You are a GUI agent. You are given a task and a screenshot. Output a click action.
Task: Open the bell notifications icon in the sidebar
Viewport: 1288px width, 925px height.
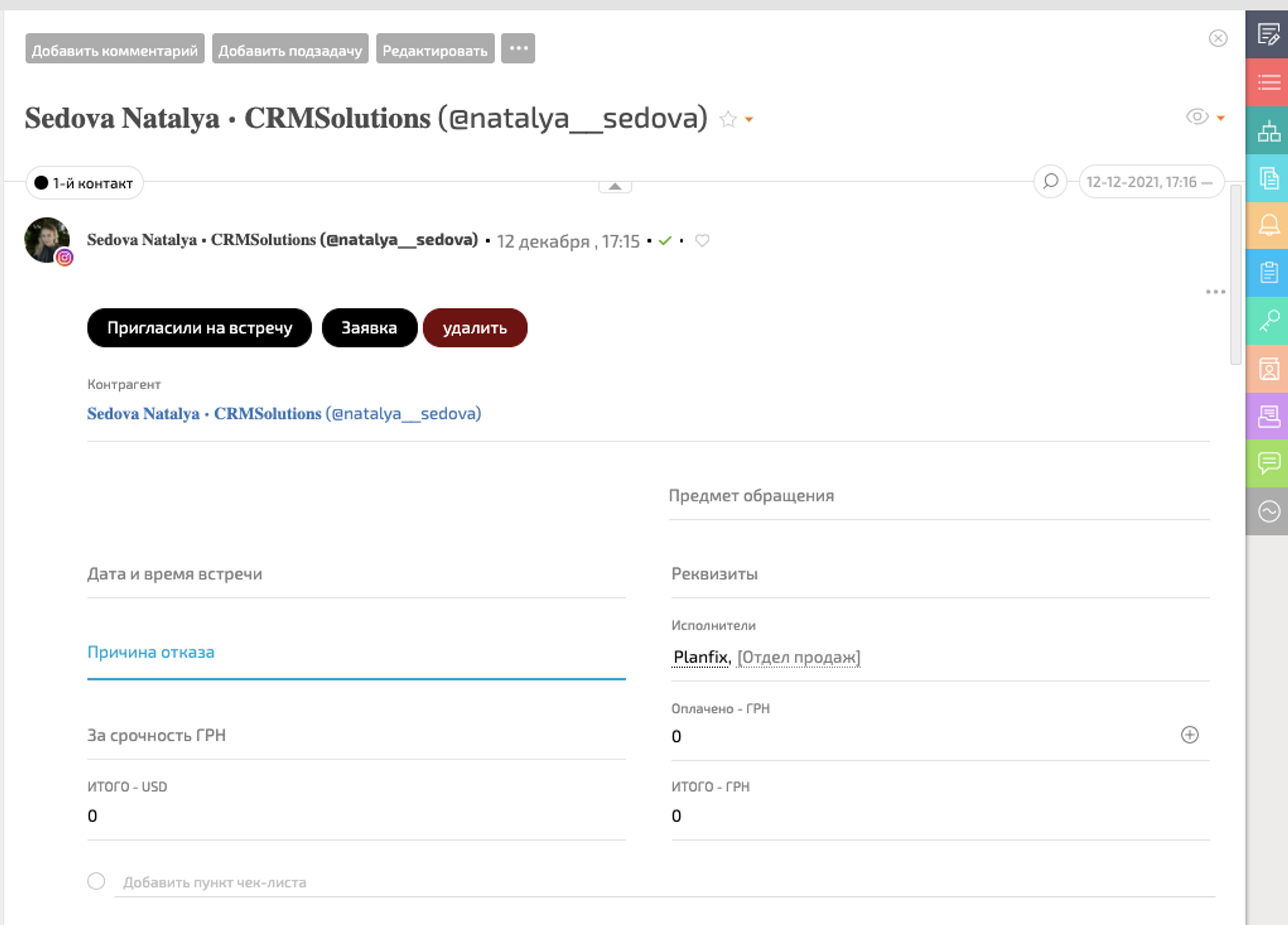coord(1268,225)
